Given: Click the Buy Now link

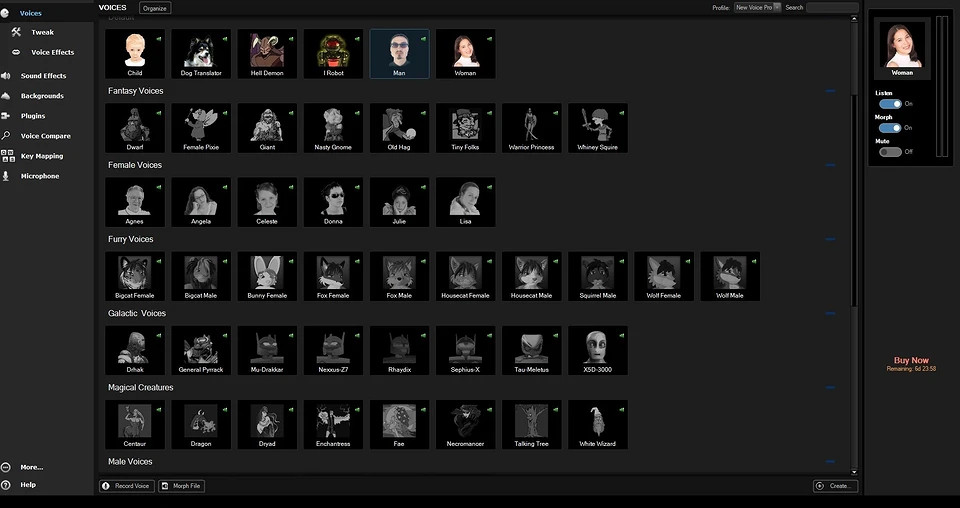Looking at the screenshot, I should (x=911, y=360).
